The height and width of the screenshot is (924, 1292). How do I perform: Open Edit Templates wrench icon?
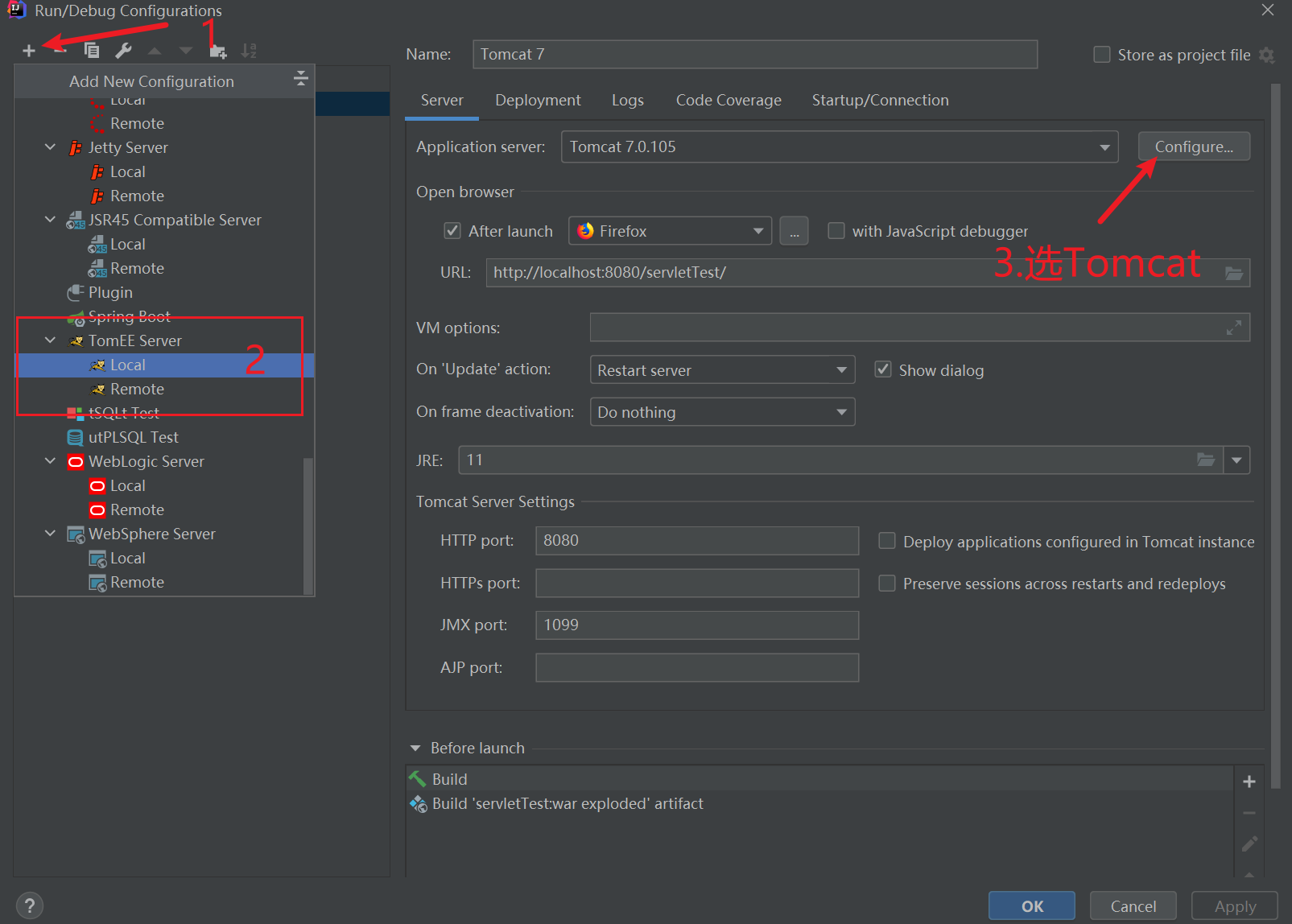point(123,51)
